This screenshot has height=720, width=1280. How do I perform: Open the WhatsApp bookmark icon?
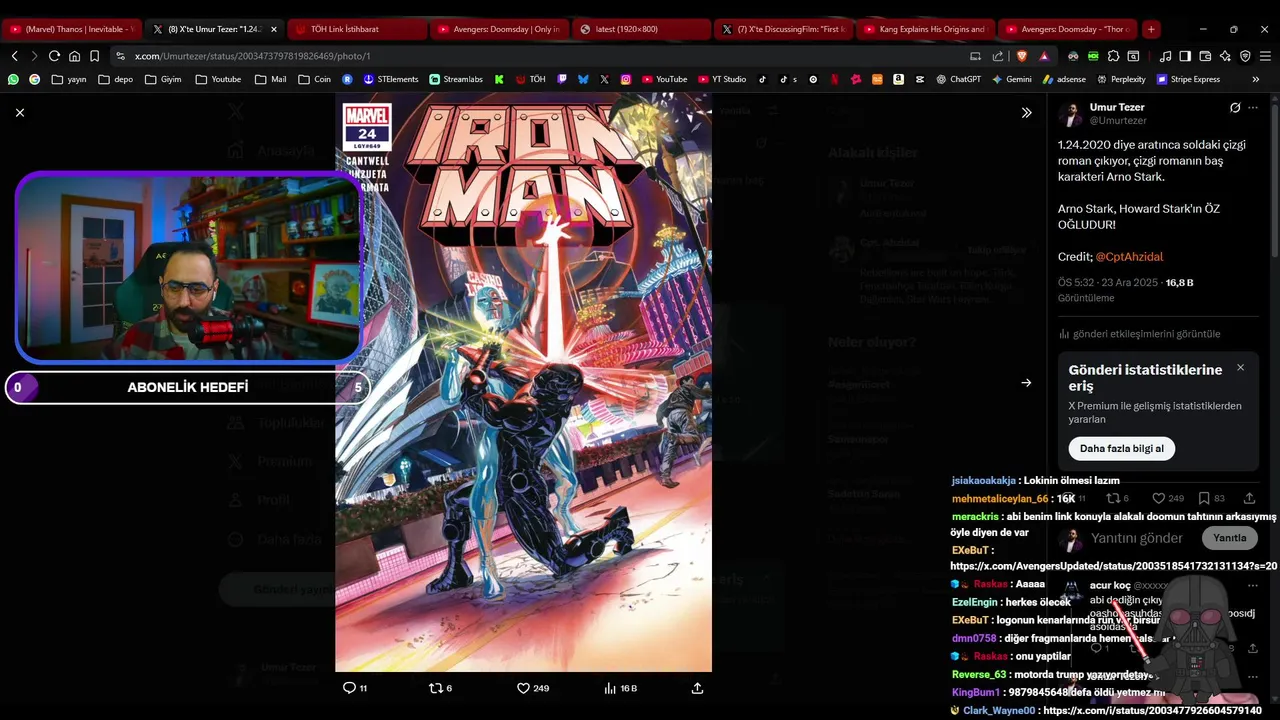click(x=13, y=79)
